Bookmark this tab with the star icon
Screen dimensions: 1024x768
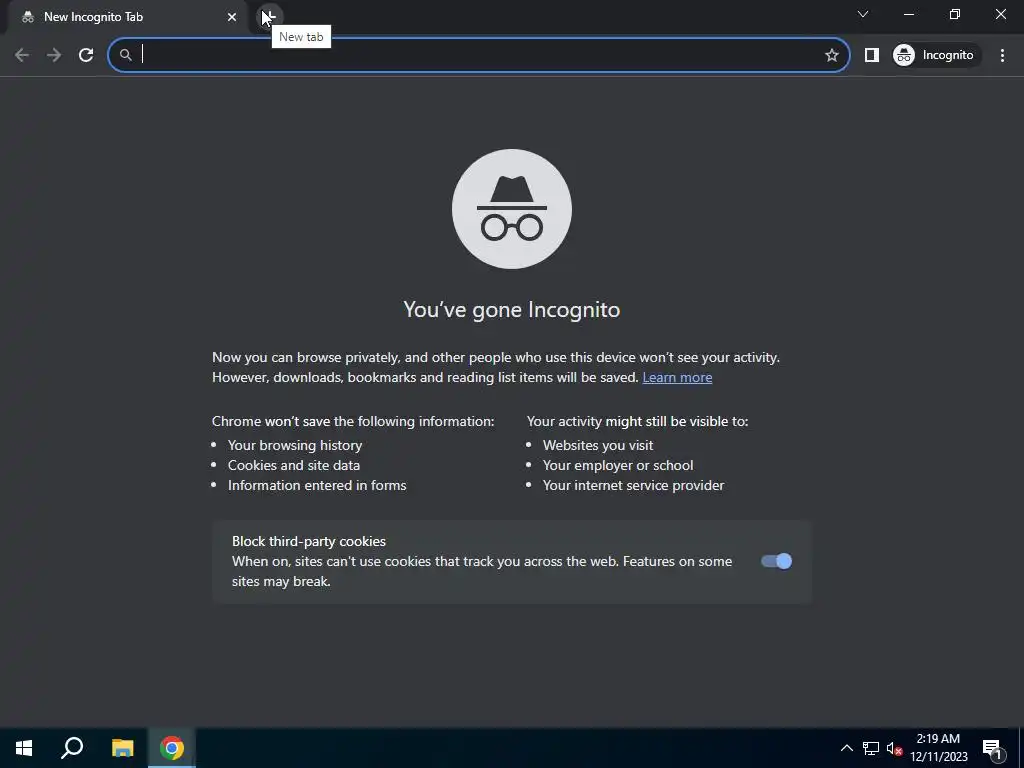point(831,55)
